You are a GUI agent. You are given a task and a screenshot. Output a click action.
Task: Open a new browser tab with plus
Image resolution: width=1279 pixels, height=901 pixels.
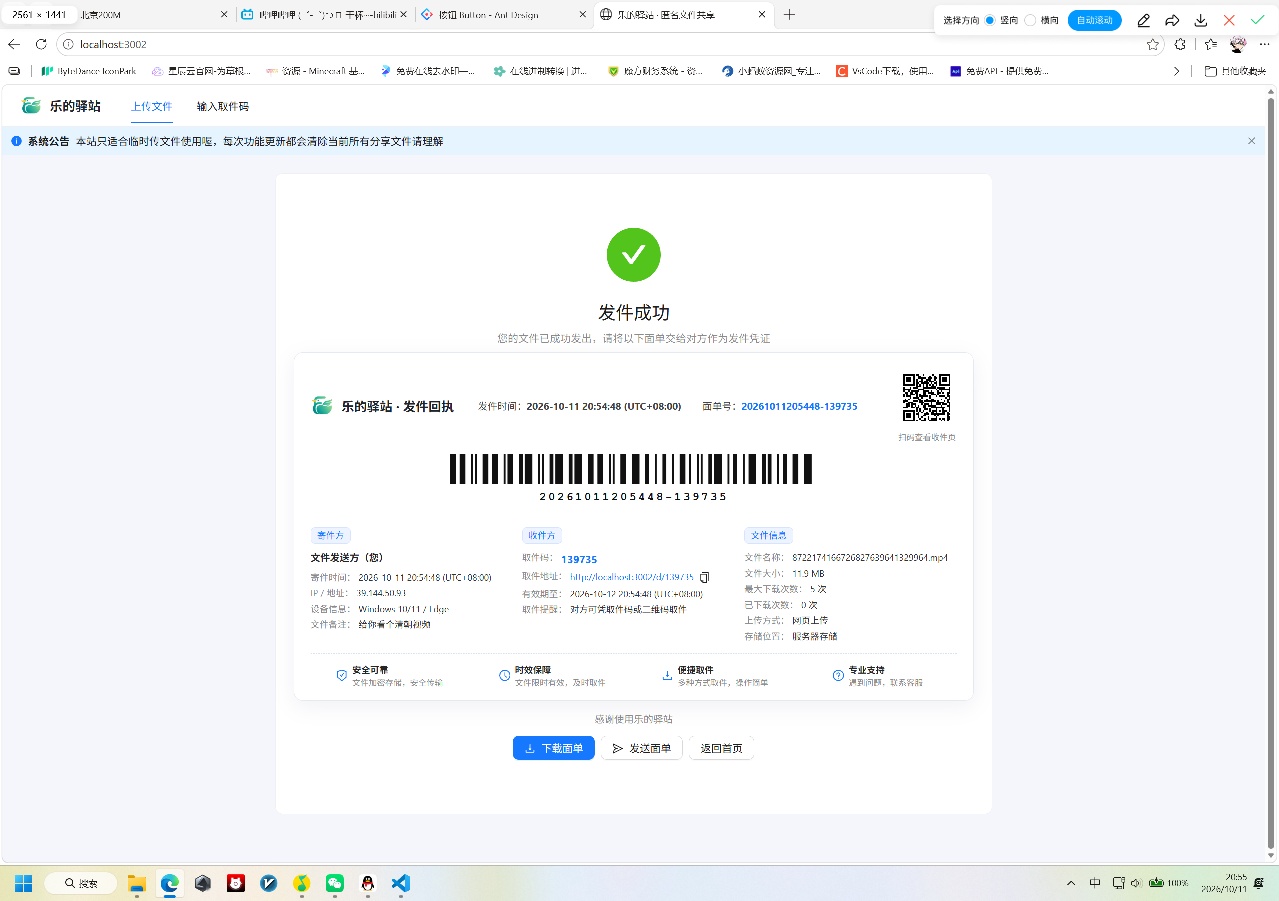click(789, 15)
